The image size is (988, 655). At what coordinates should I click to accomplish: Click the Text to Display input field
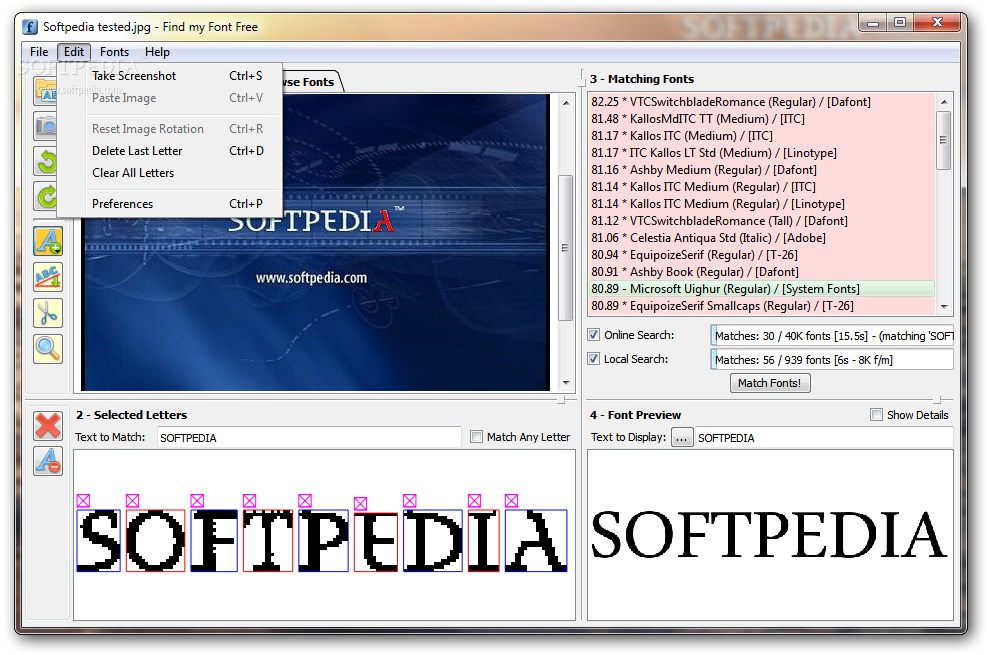click(x=824, y=437)
